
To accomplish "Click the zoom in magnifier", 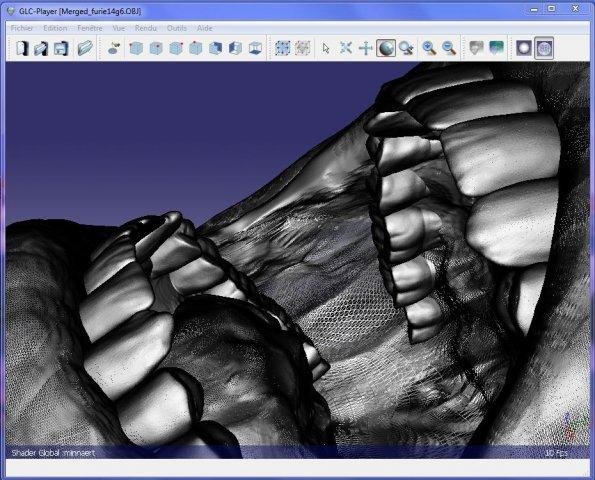I will (x=429, y=48).
